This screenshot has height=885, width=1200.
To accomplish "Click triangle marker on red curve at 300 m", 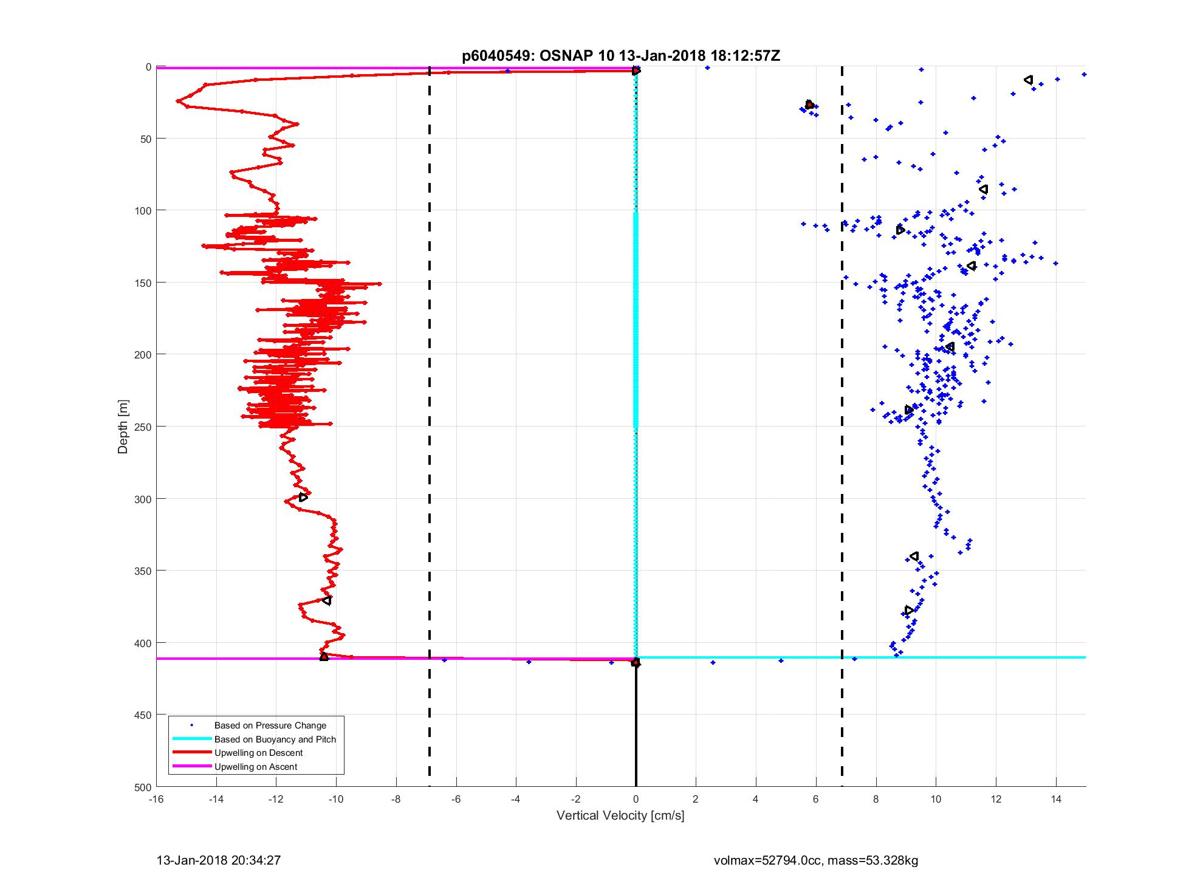I will coord(303,497).
